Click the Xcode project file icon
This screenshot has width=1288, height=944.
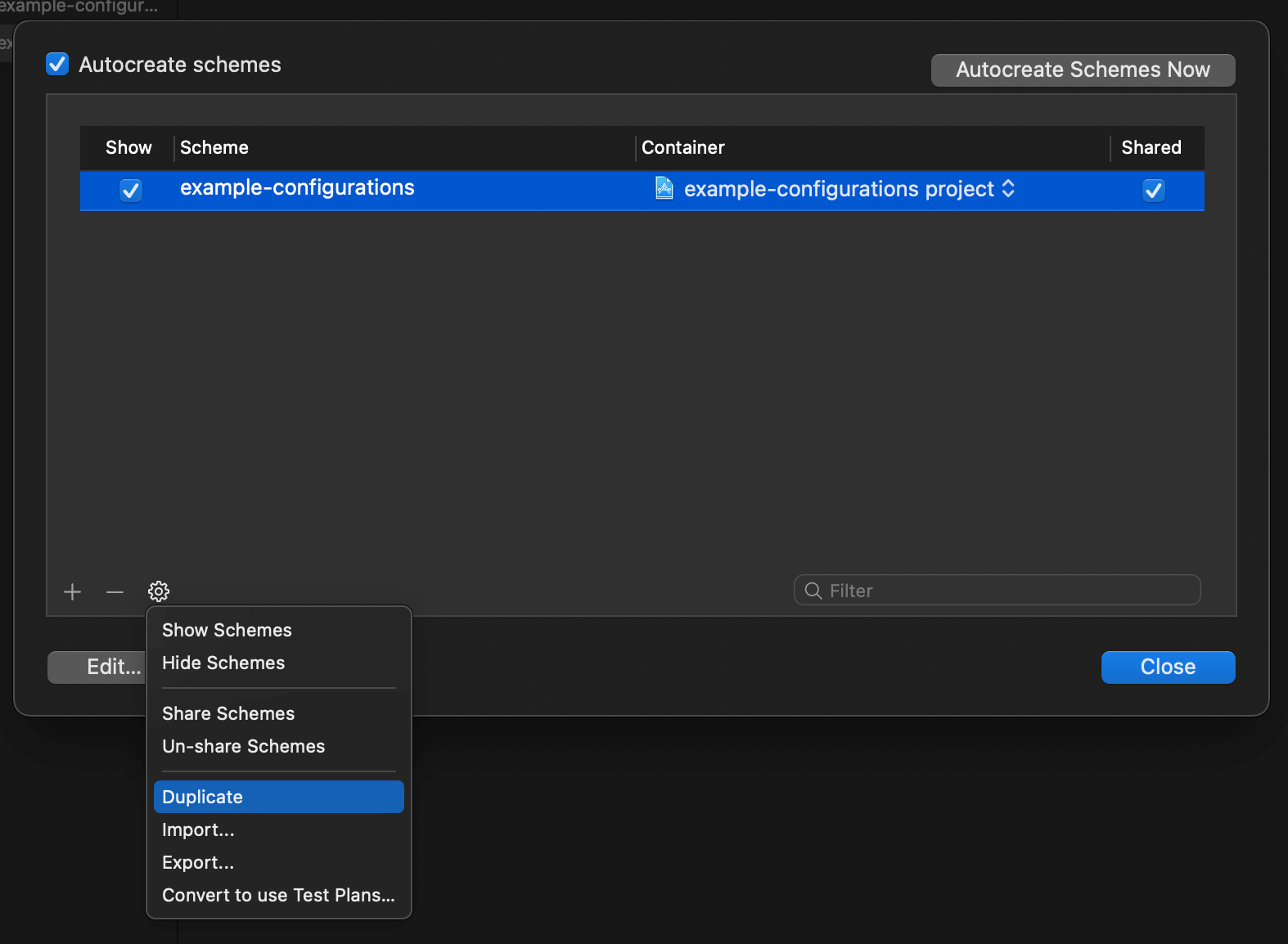(x=664, y=189)
